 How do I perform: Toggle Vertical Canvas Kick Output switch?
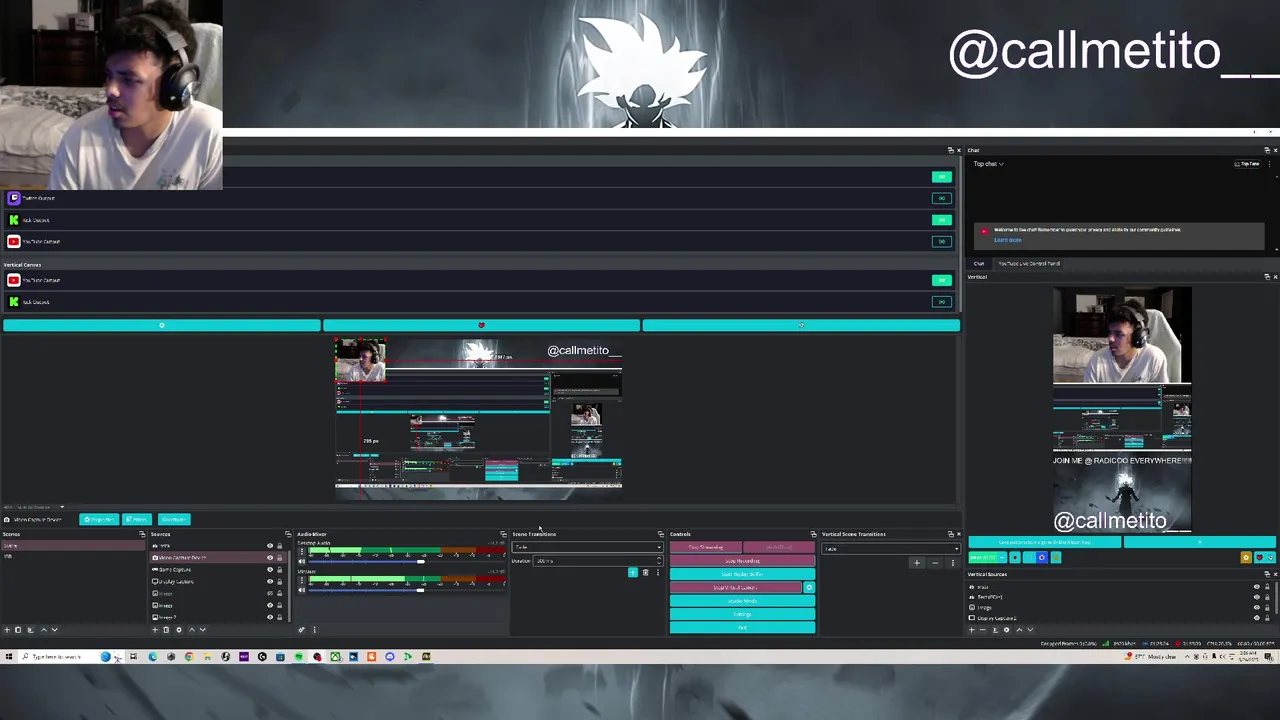[942, 302]
